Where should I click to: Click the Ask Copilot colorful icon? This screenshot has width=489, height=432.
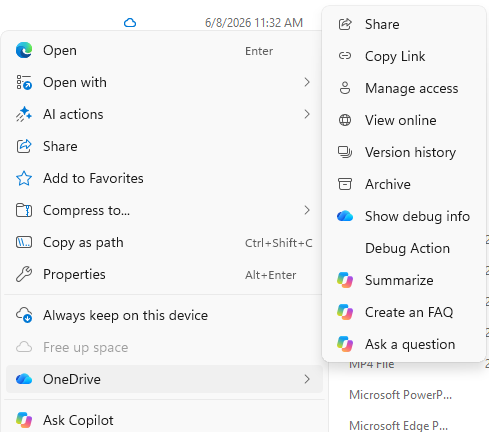(x=24, y=420)
